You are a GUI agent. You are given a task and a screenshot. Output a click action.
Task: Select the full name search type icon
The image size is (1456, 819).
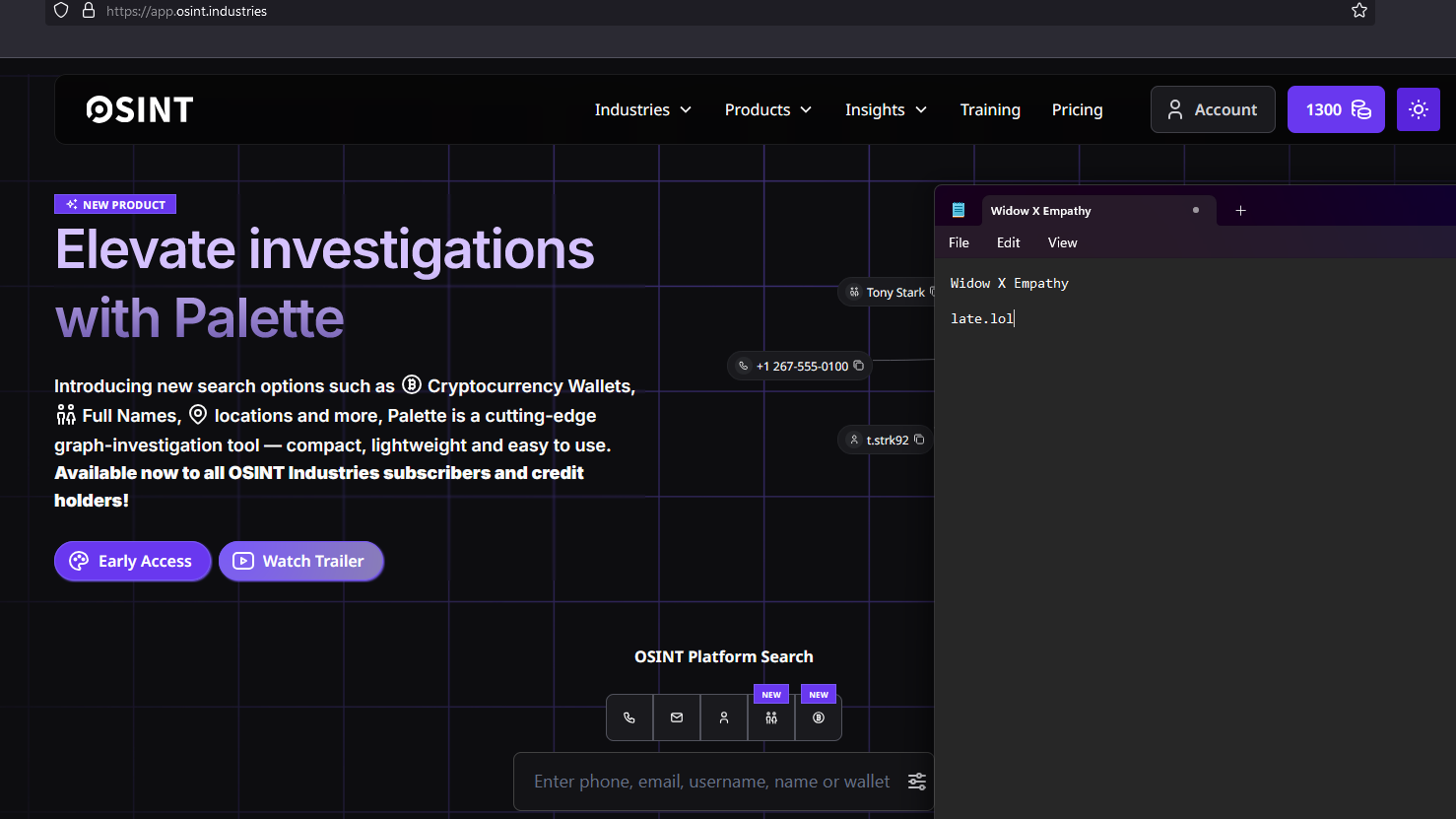(771, 717)
